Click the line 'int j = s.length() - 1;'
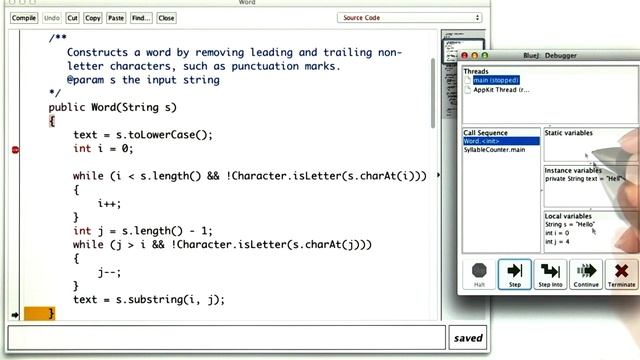Viewport: 640px width, 360px height. coord(143,231)
